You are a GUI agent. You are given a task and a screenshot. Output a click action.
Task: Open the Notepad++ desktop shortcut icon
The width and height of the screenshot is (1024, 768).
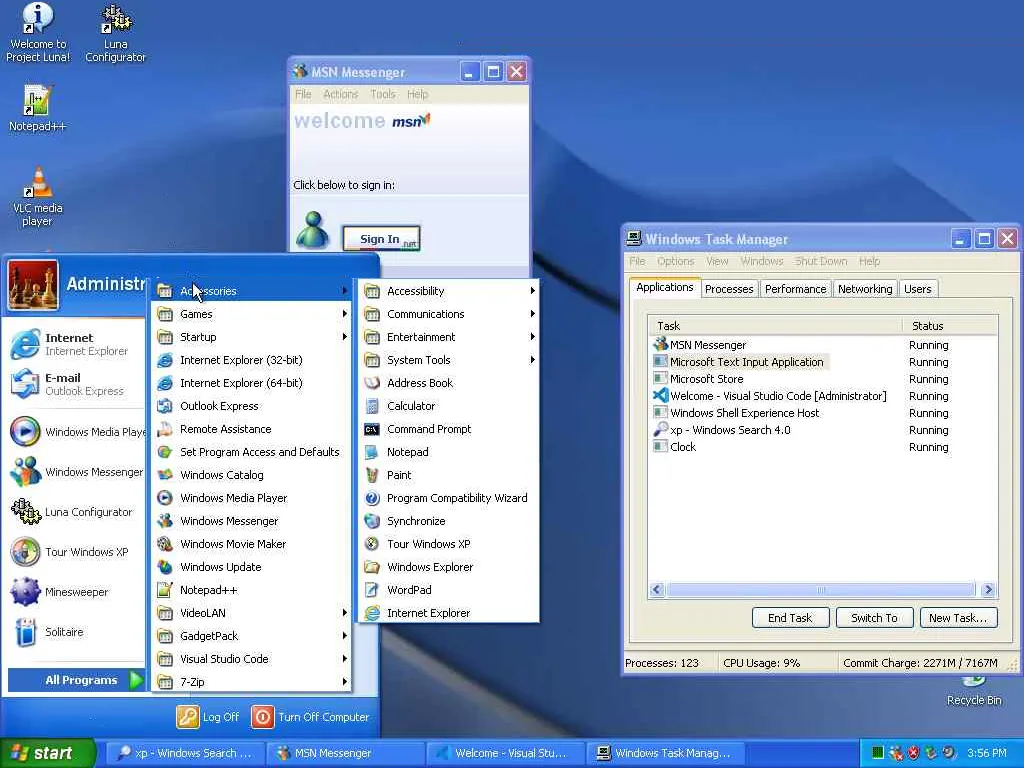click(x=37, y=108)
